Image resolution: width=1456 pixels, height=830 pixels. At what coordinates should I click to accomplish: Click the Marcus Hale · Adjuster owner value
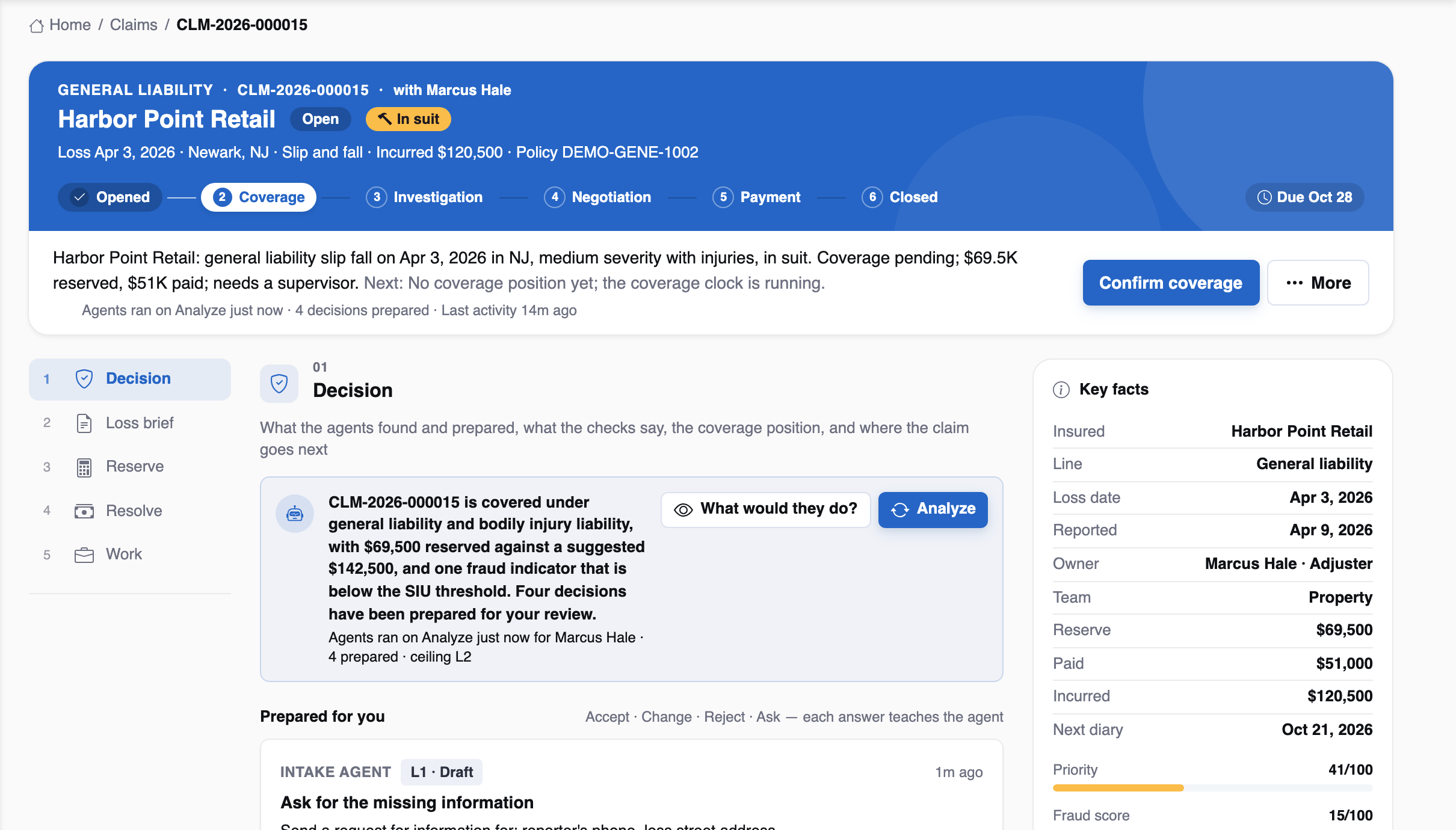[1289, 564]
